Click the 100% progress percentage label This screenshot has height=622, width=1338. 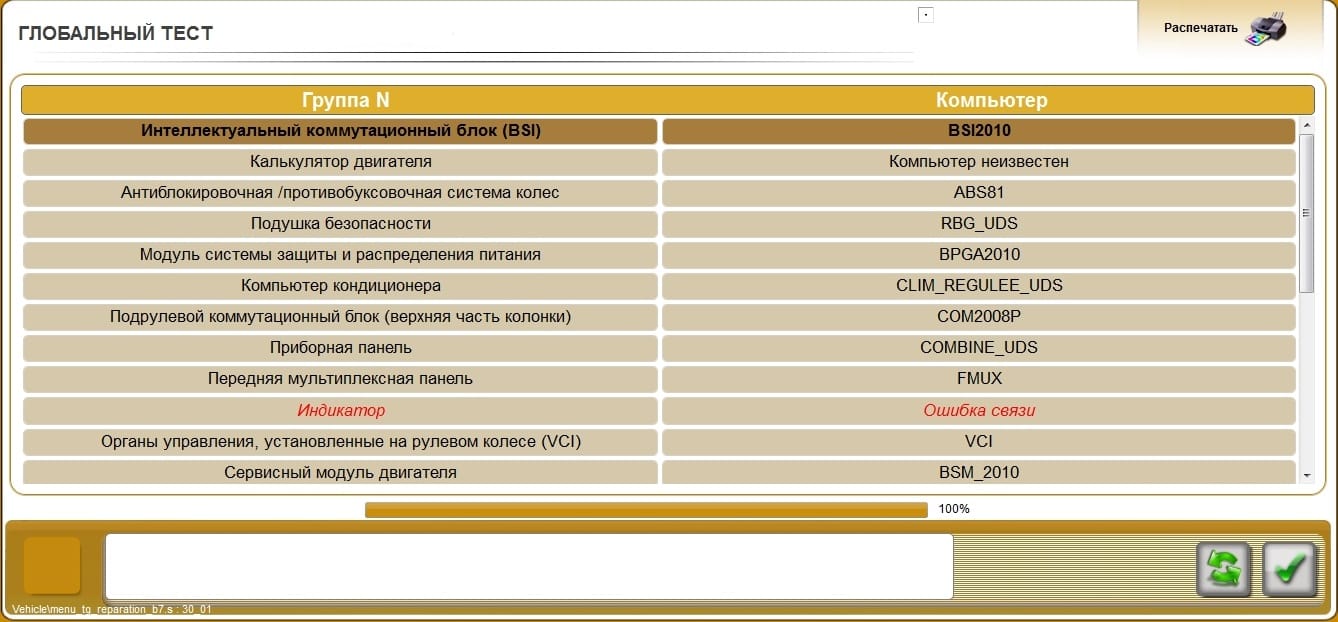click(x=954, y=509)
